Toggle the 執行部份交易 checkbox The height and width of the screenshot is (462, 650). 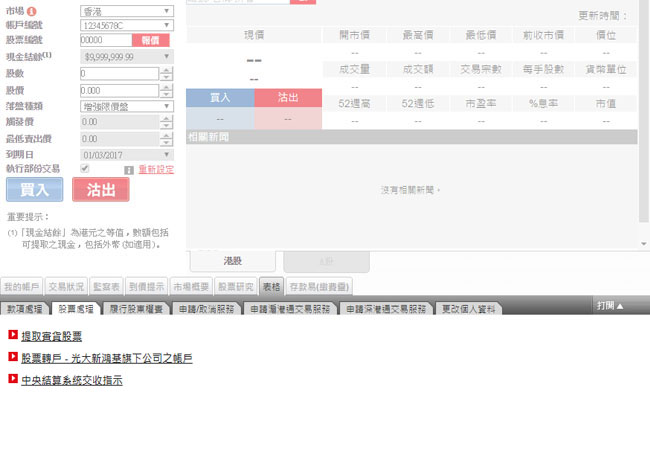(85, 169)
